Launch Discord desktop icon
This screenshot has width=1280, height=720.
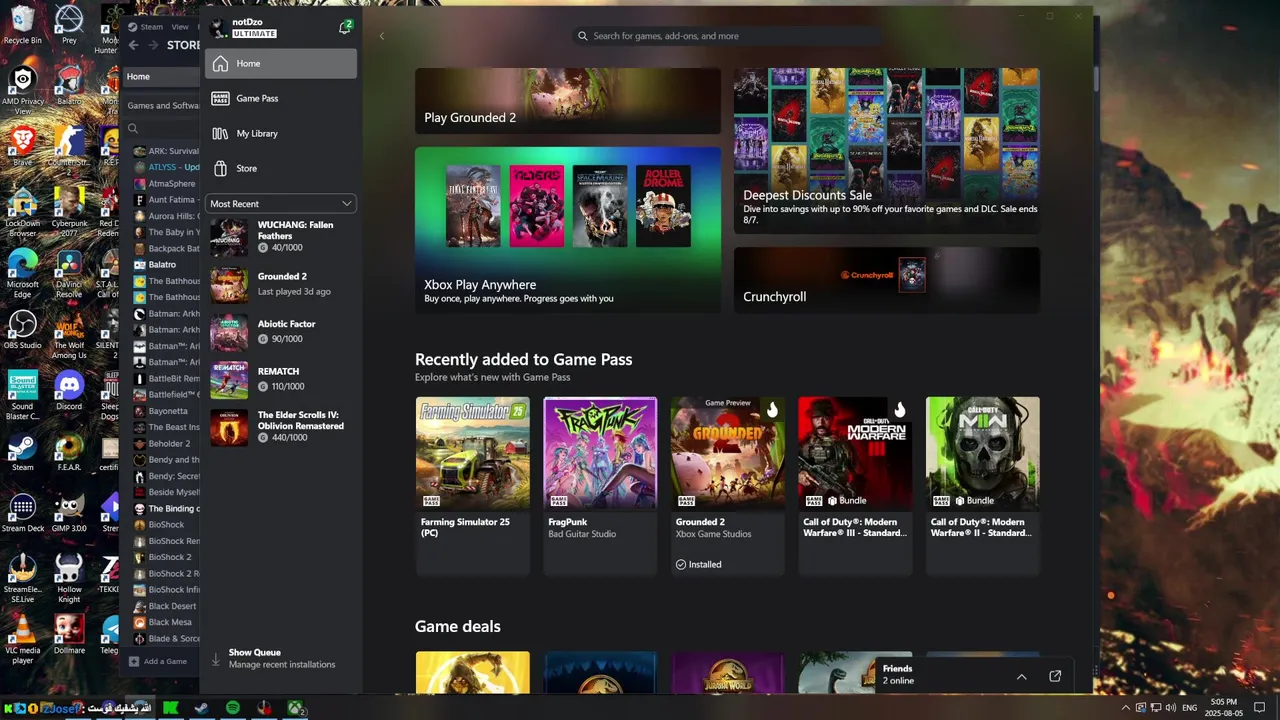(69, 390)
